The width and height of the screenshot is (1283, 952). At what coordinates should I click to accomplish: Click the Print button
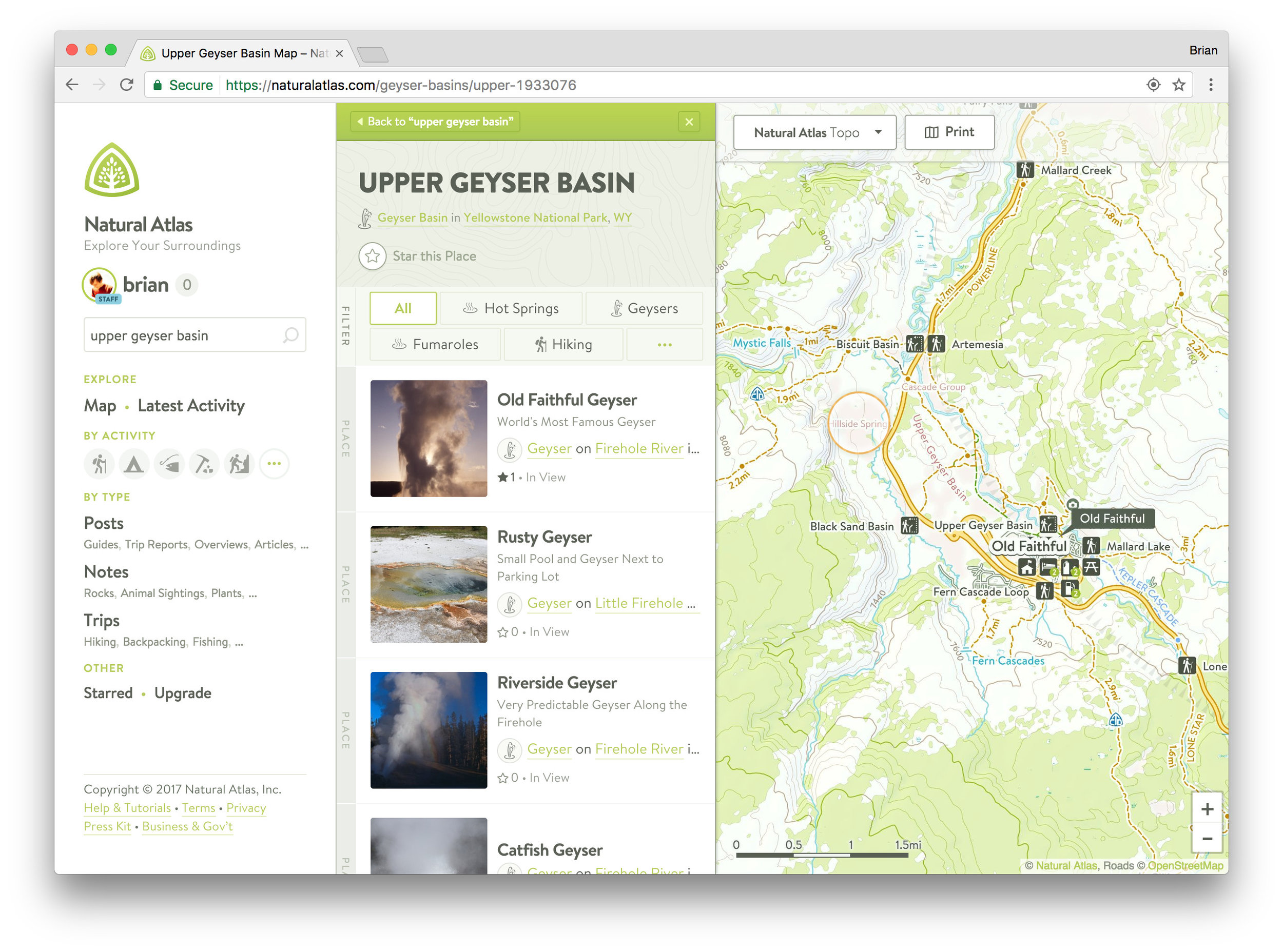(950, 132)
